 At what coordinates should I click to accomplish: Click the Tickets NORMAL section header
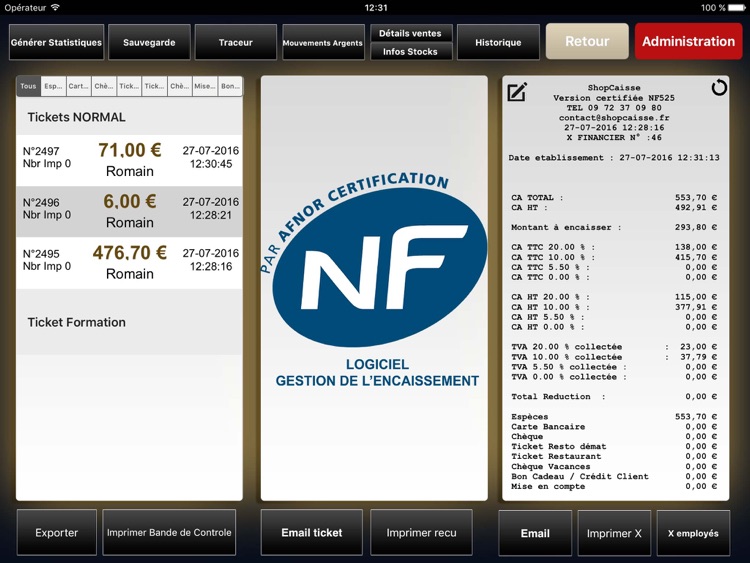point(129,117)
